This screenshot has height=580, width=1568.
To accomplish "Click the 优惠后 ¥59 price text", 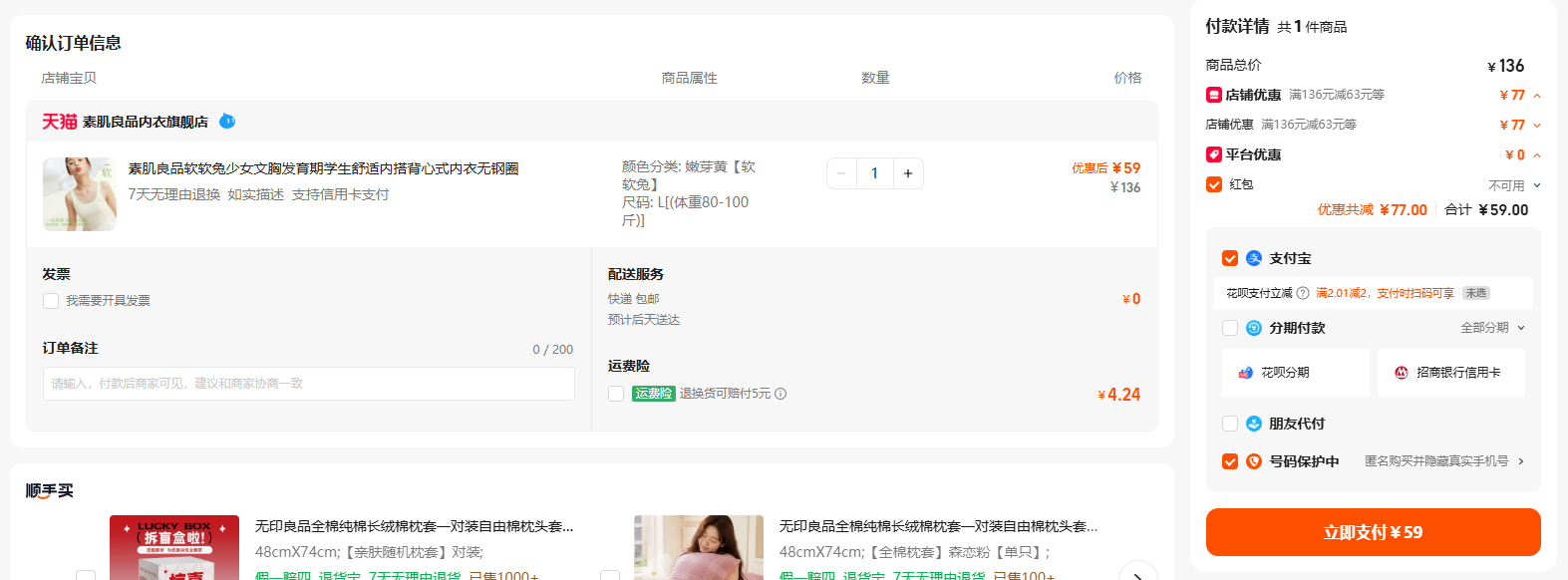I will [x=1105, y=168].
